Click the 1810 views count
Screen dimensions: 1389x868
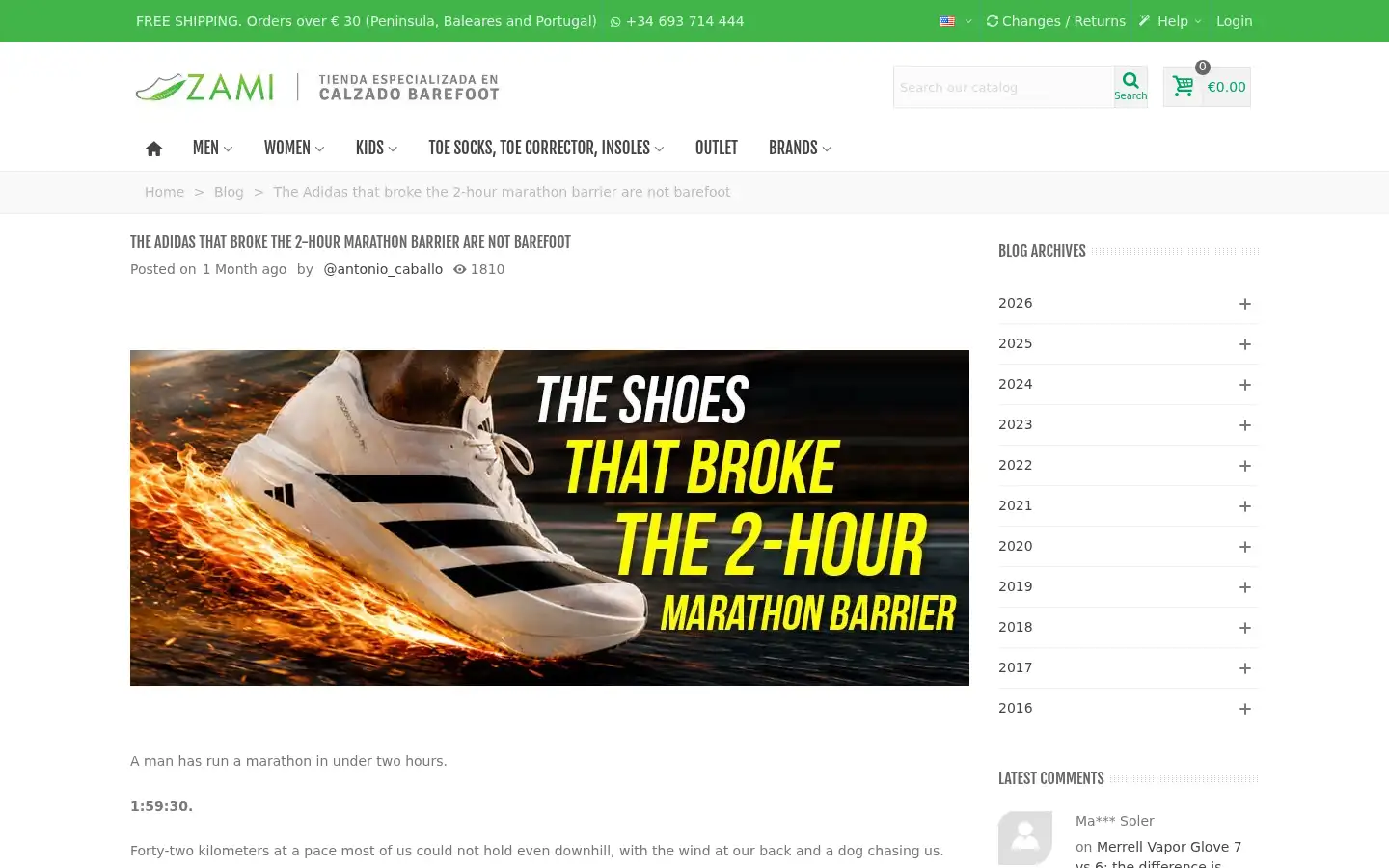479,269
